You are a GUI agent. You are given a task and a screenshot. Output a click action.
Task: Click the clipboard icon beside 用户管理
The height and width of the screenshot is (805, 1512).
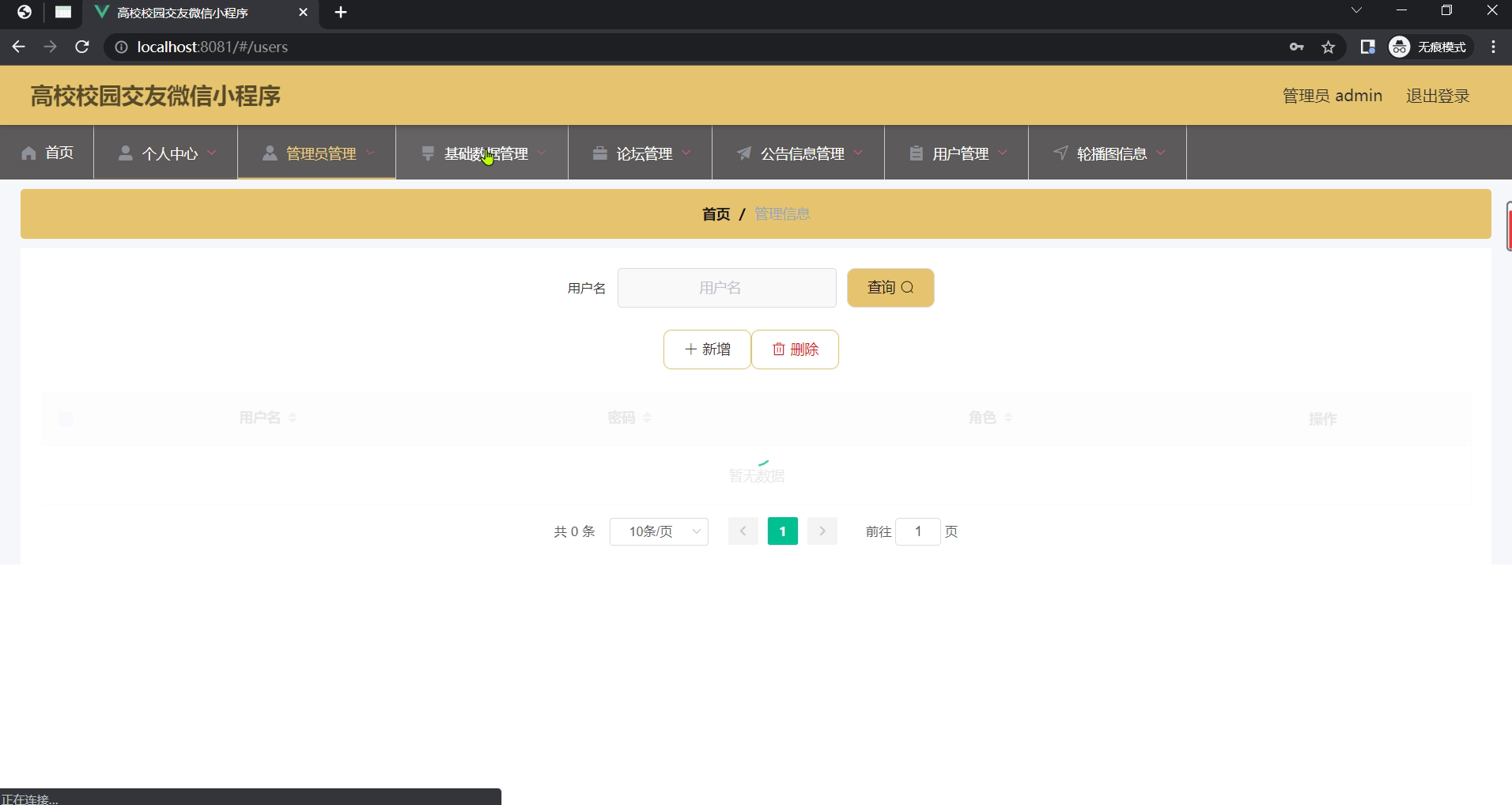click(x=916, y=153)
